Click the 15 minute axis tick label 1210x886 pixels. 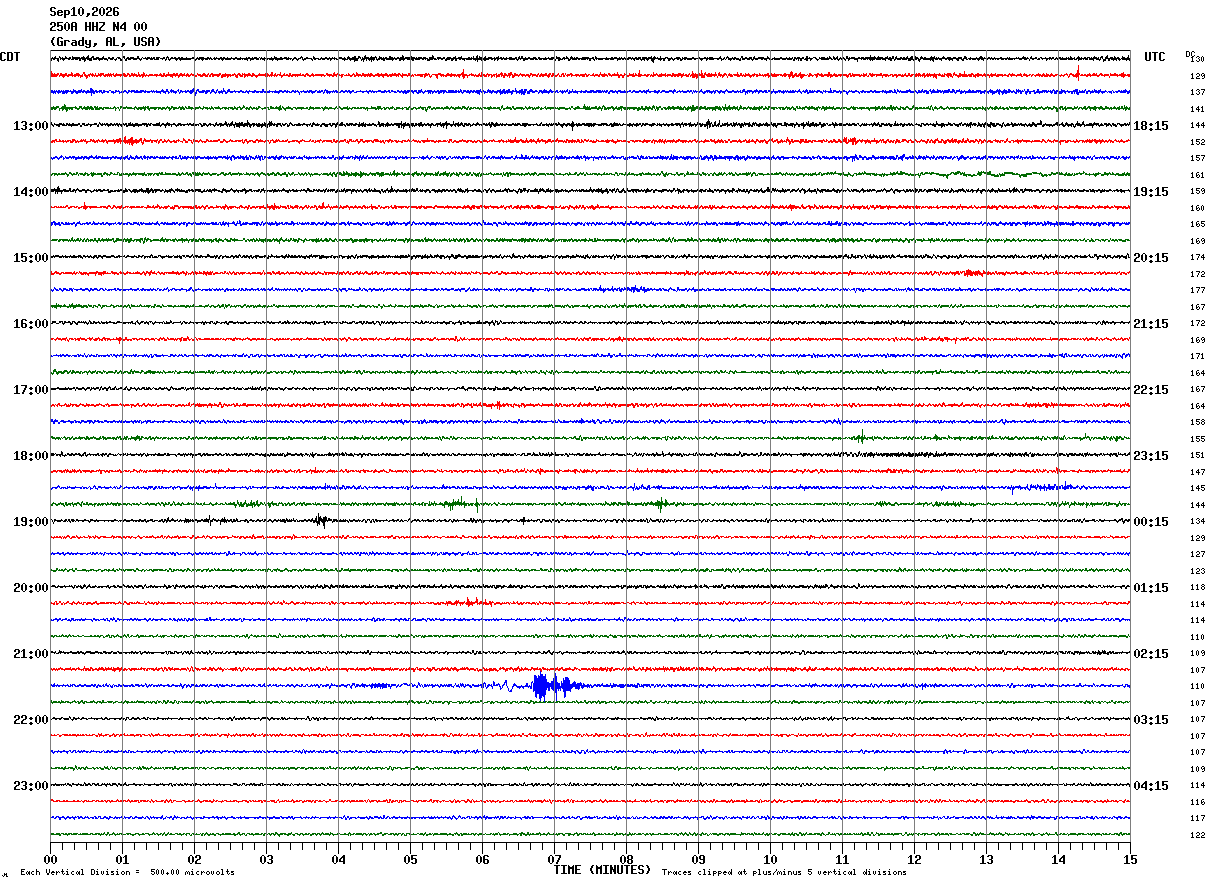point(1130,860)
